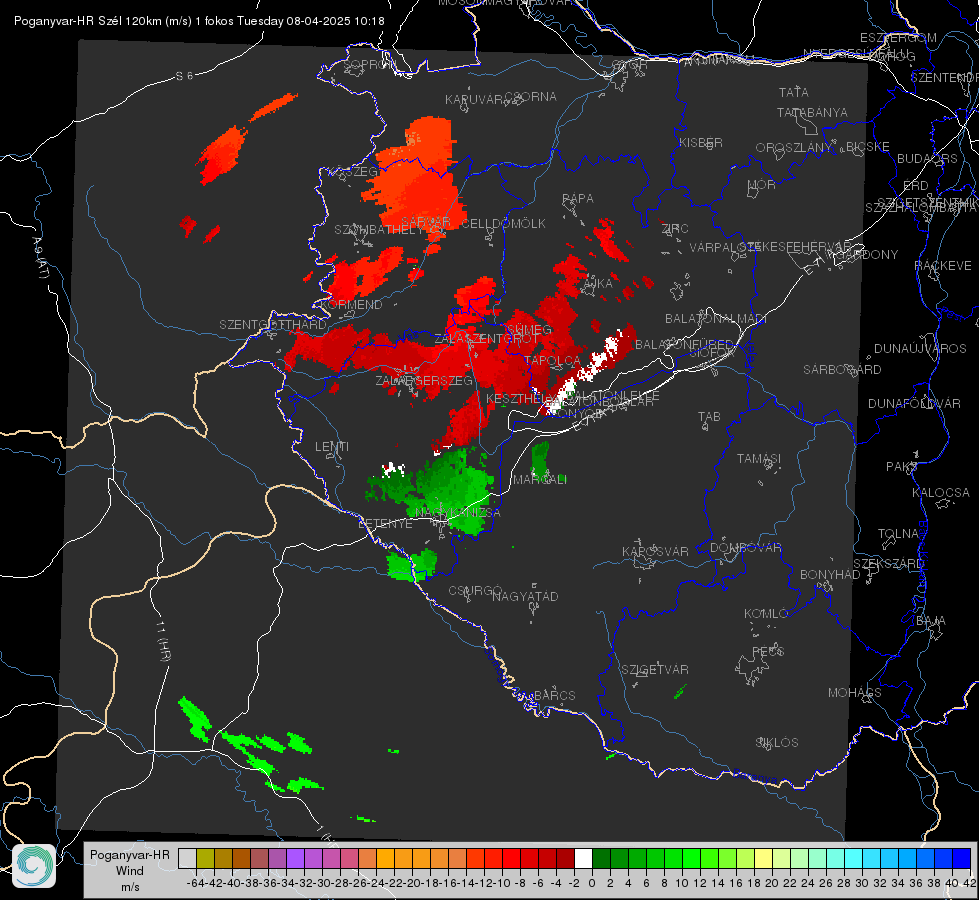Click the PÁPA town label
979x900 pixels.
(x=578, y=199)
